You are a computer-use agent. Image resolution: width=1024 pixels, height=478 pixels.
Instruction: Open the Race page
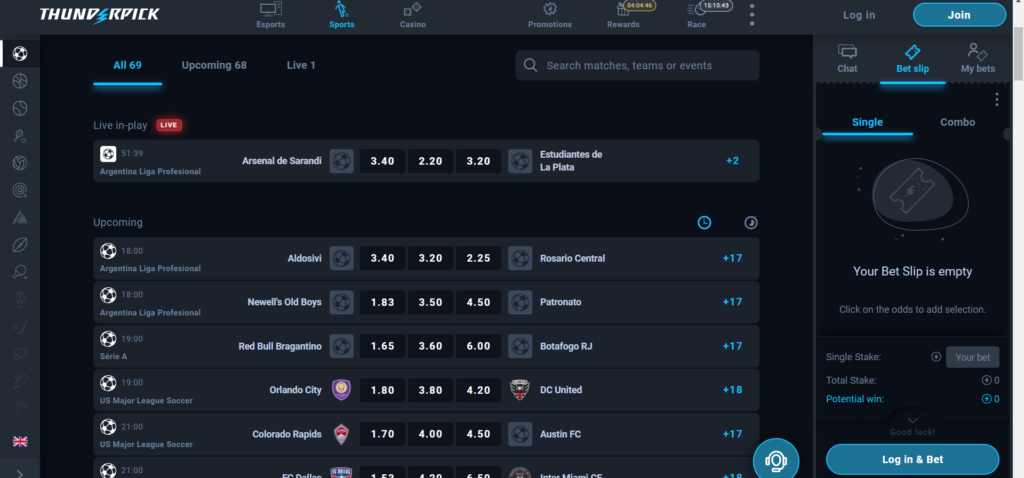coord(696,16)
